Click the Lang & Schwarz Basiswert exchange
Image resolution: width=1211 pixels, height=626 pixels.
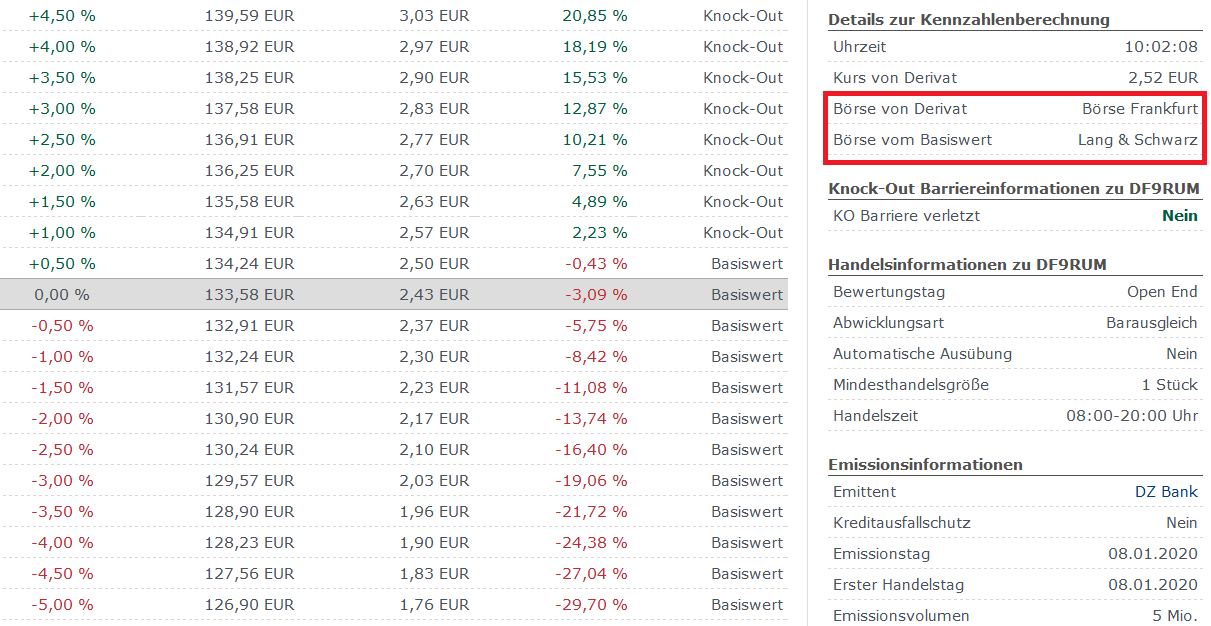coord(1137,140)
